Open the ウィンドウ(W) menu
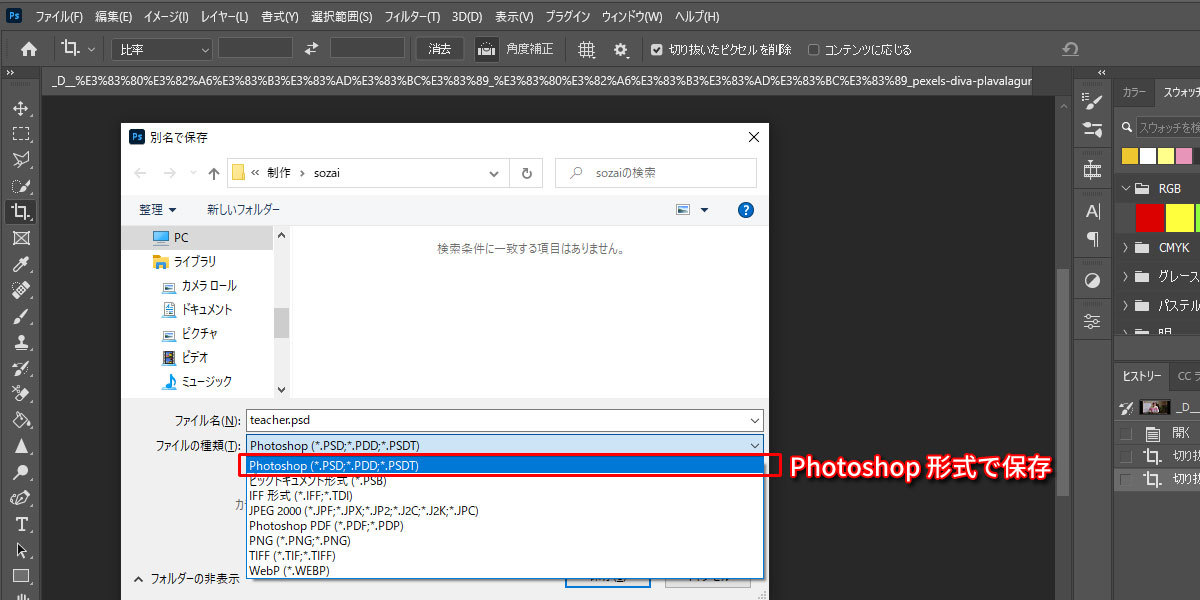The width and height of the screenshot is (1200, 600). [632, 17]
